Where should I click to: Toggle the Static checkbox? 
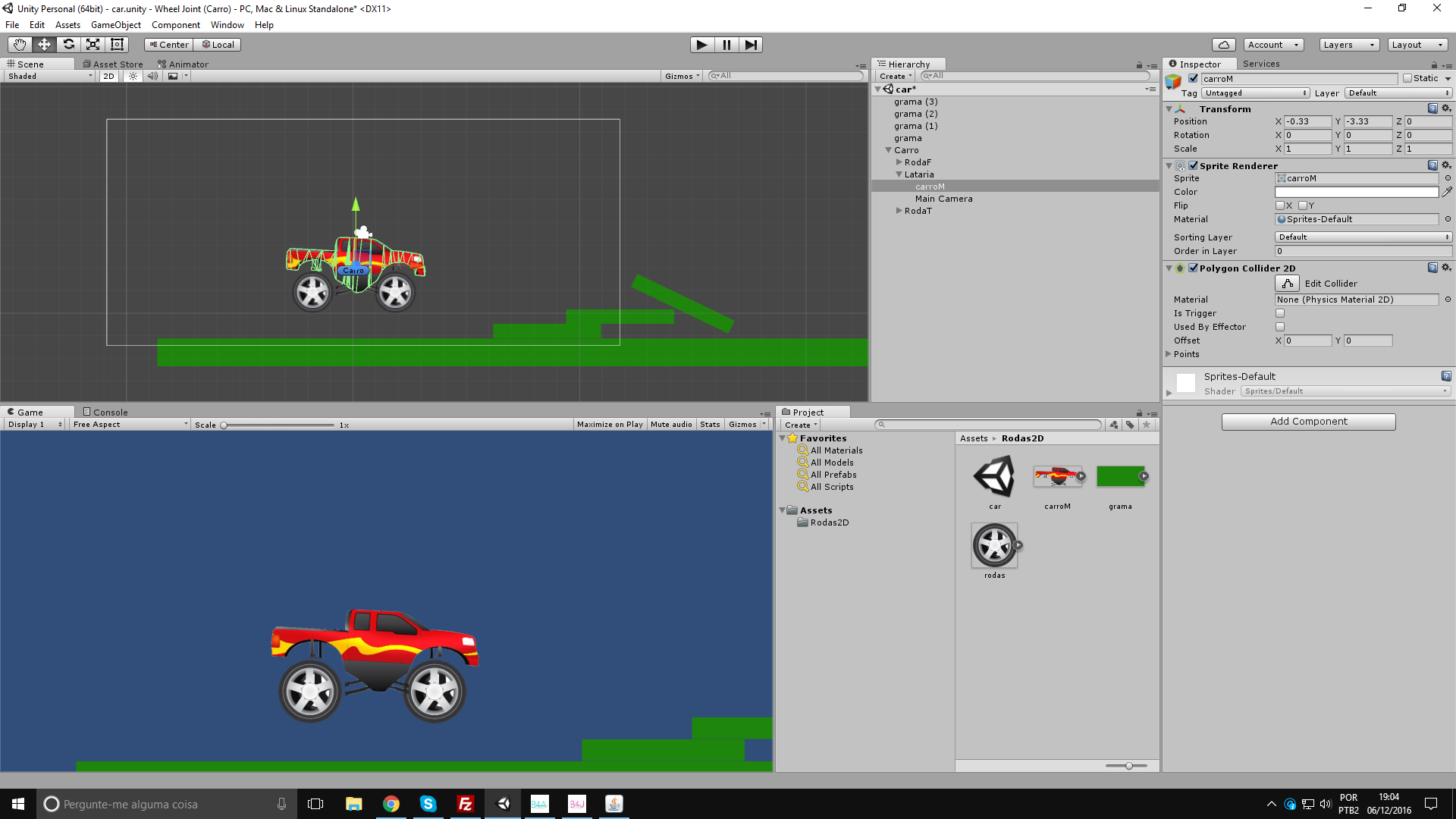click(1407, 78)
